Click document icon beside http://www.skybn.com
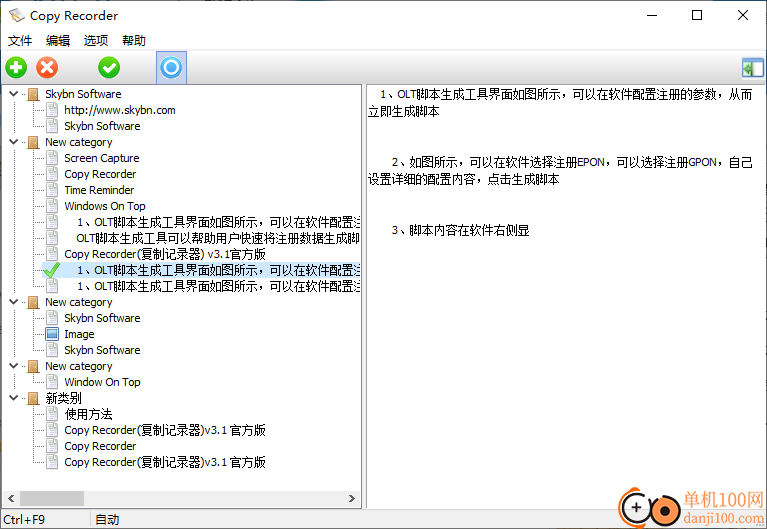This screenshot has width=767, height=529. (x=52, y=110)
